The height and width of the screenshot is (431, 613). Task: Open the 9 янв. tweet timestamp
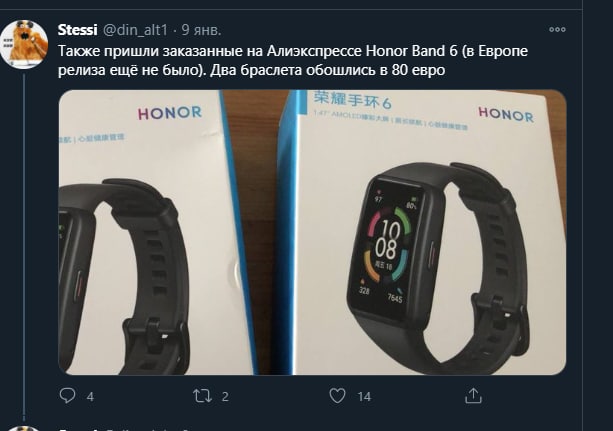tap(201, 30)
